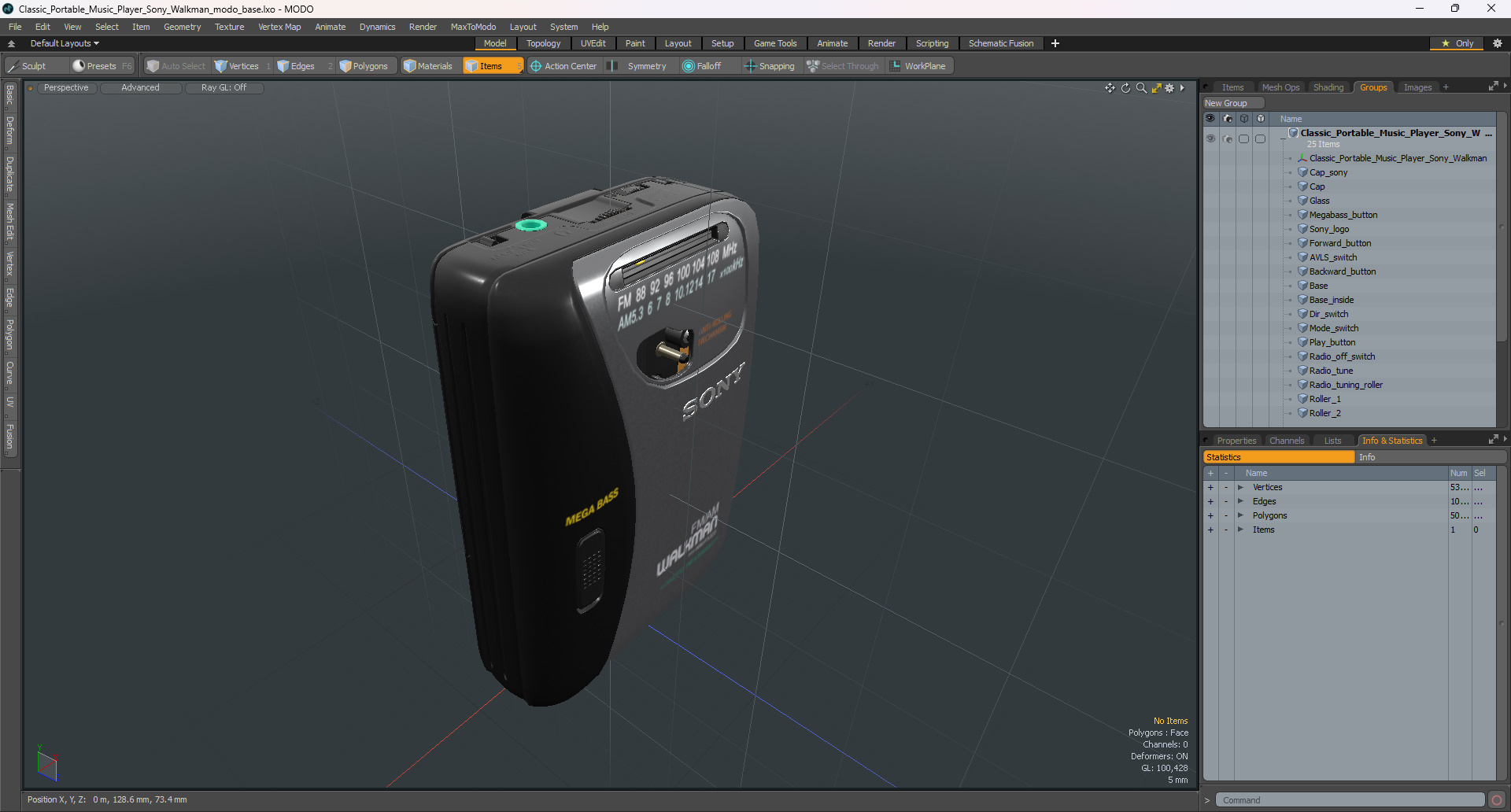Toggle fourth column checkbox for Classic_Portable group
The width and height of the screenshot is (1511, 812).
pyautogui.click(x=1260, y=138)
